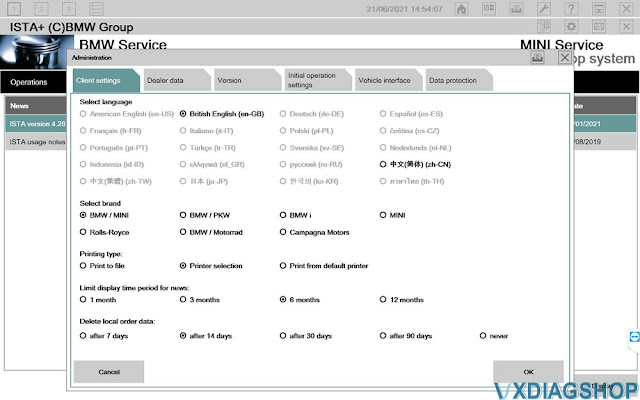This screenshot has height=400, width=640.
Task: Go to the home screen icon
Action: tap(461, 9)
